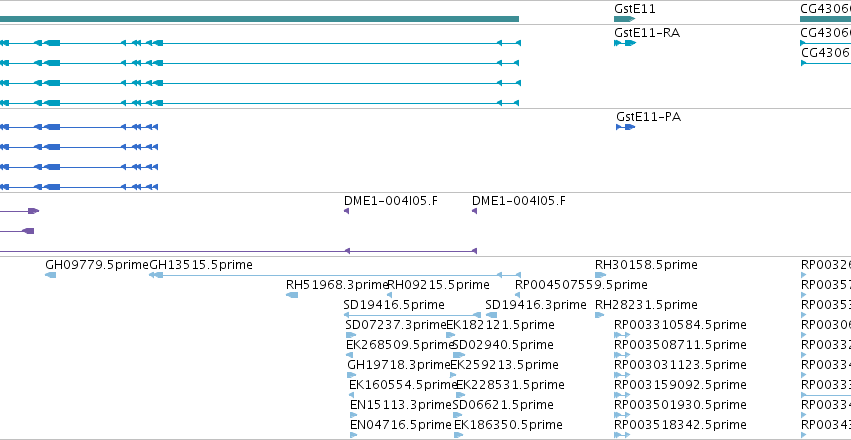
Task: Click the RH28231.5prime label
Action: (x=646, y=305)
